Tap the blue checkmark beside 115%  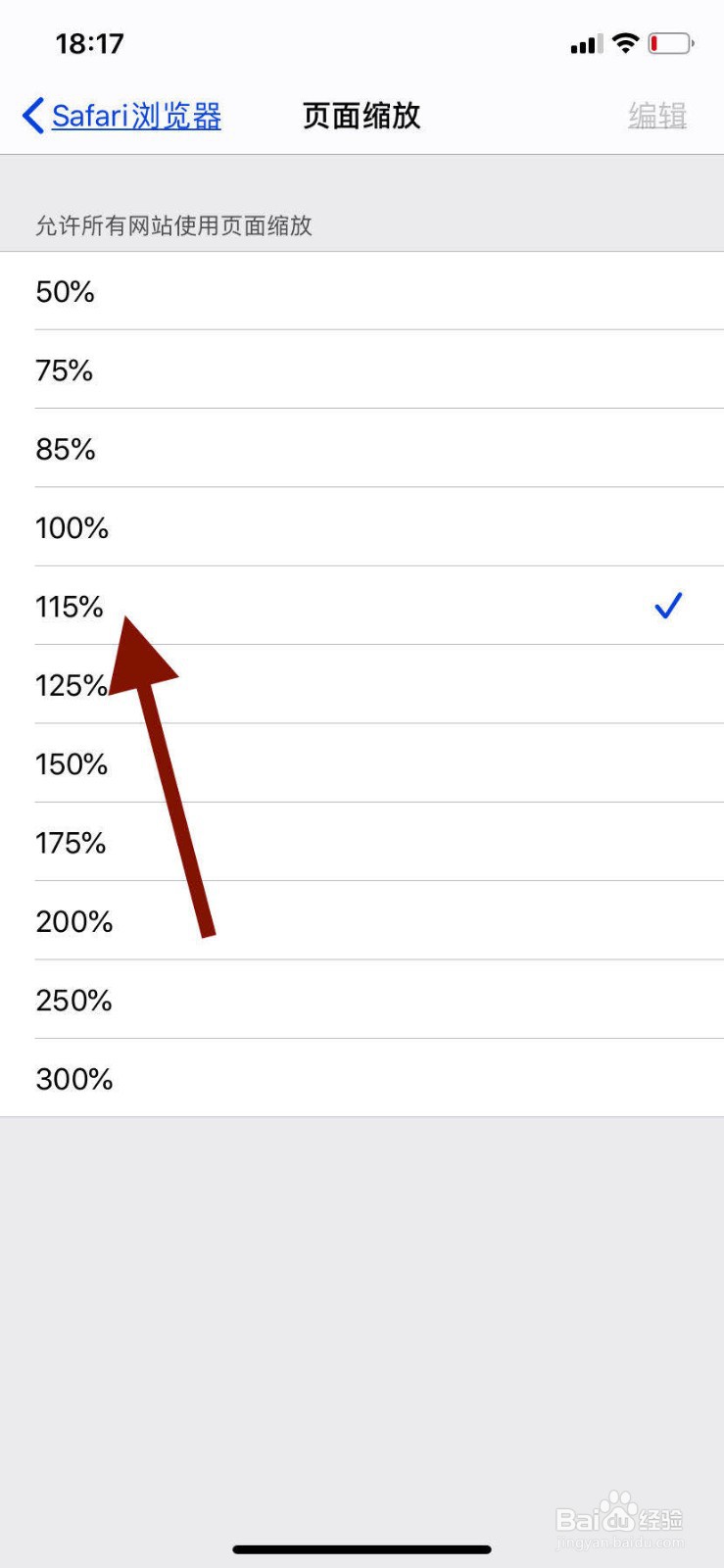[668, 606]
